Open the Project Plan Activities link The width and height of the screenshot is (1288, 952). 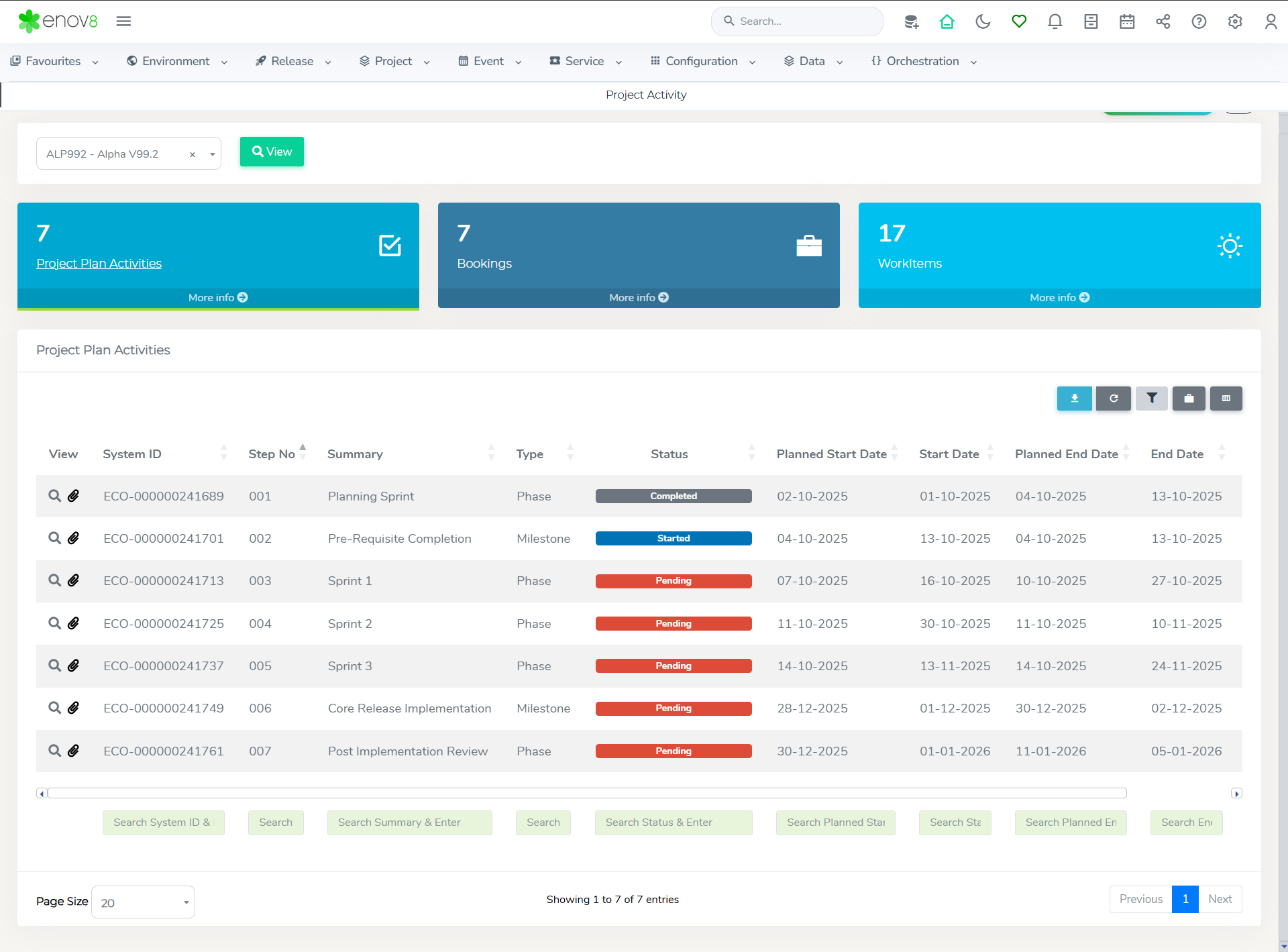(x=99, y=264)
